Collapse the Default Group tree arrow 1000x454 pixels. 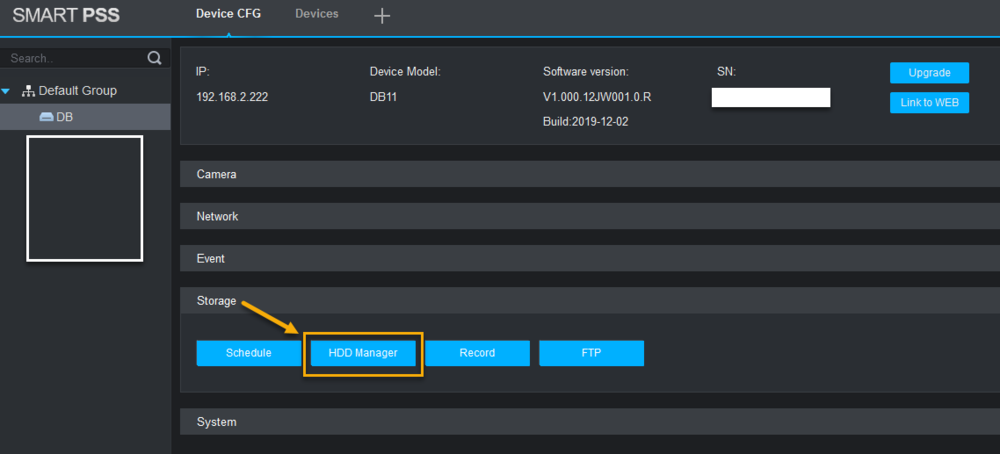pos(6,91)
